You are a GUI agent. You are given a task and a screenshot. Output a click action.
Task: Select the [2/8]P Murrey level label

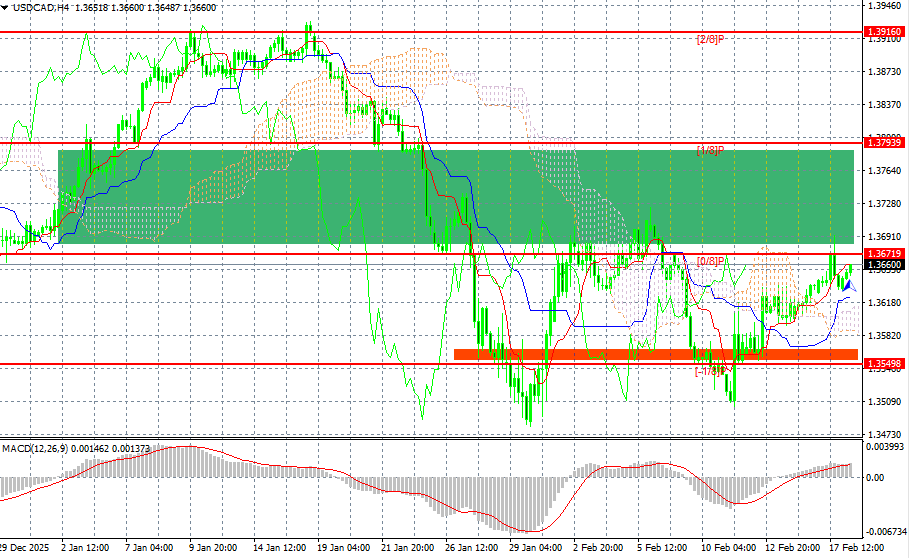pyautogui.click(x=710, y=39)
